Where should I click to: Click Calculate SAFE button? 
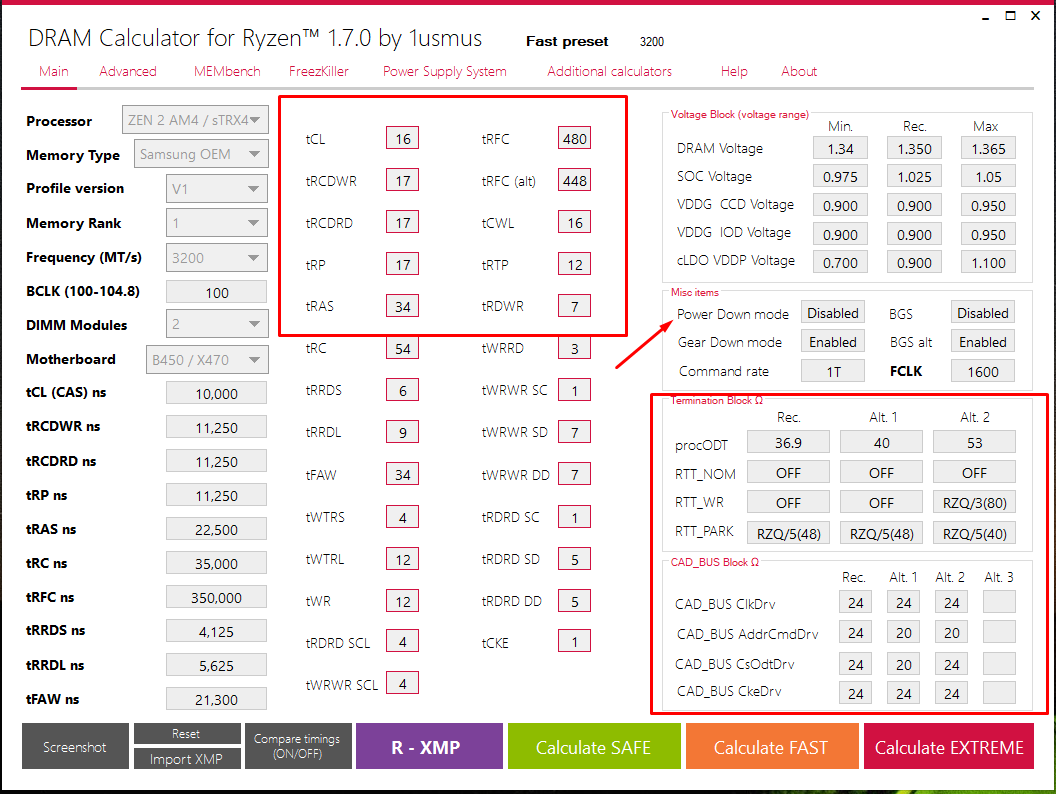pyautogui.click(x=594, y=746)
